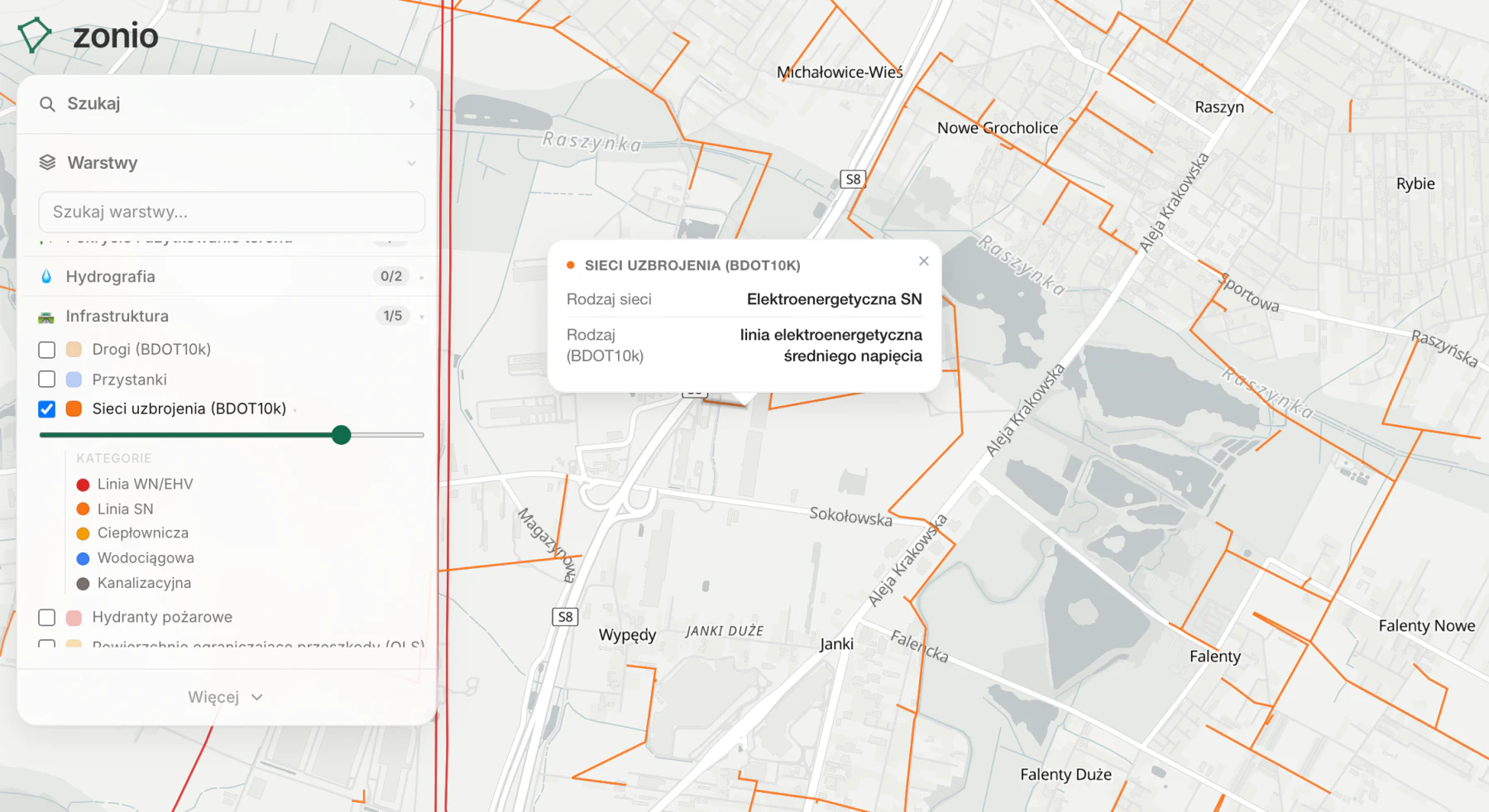Click the orange dot in popup header
Viewport: 1489px width, 812px height.
tap(571, 265)
